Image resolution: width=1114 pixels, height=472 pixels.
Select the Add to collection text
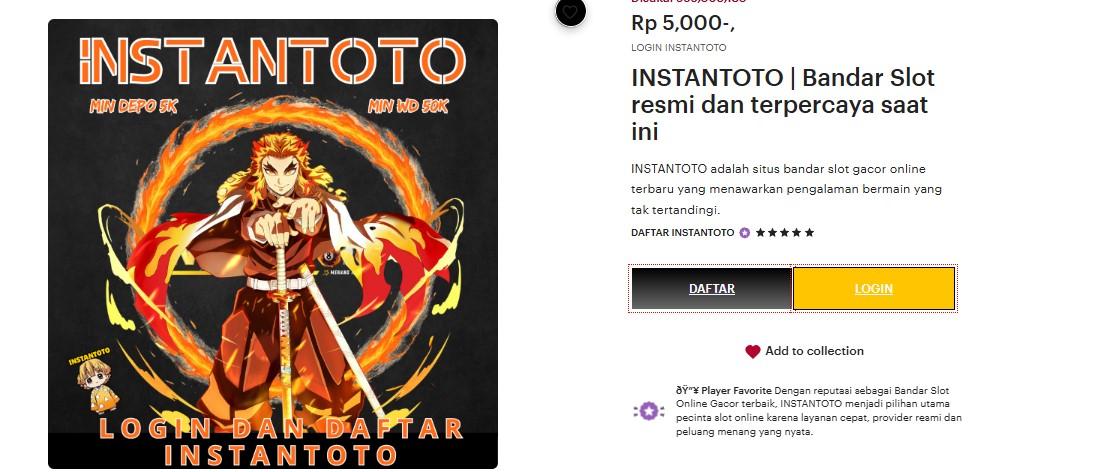pos(814,351)
